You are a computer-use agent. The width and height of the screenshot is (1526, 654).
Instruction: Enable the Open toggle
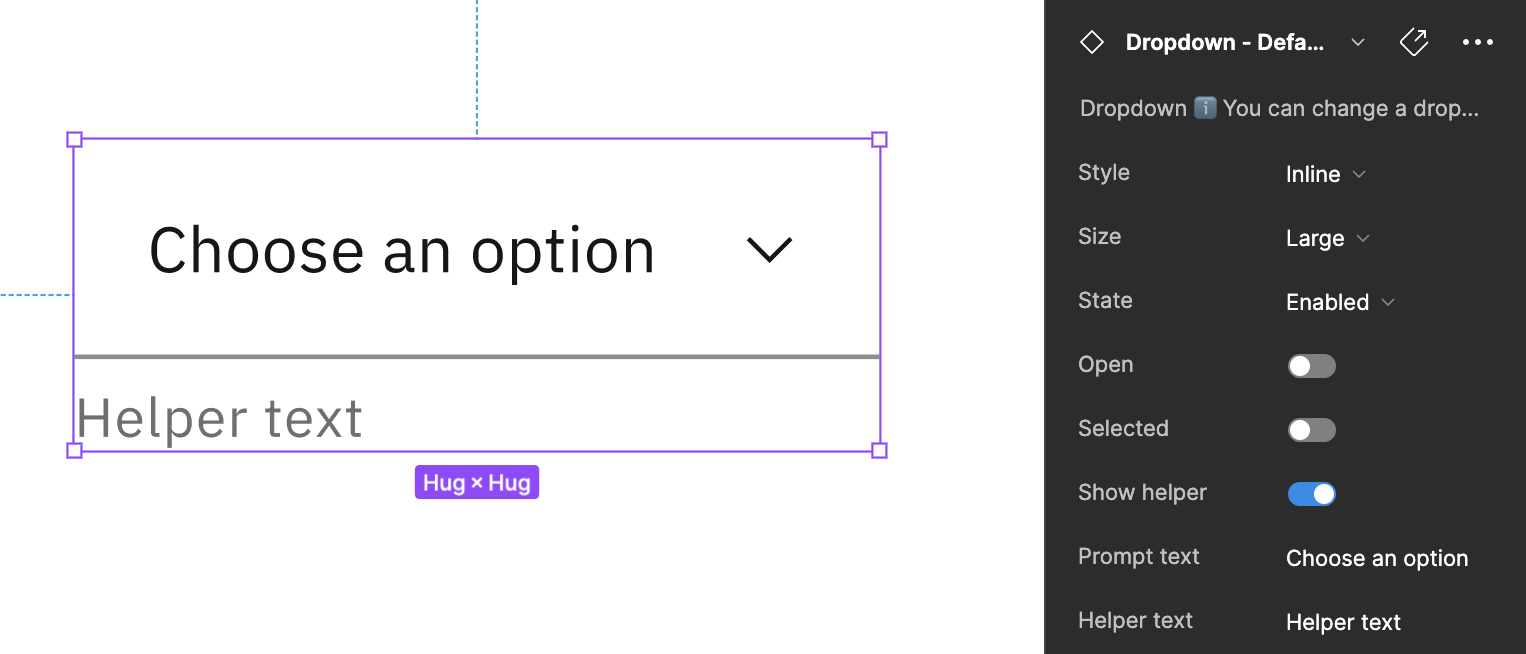[x=1311, y=366]
